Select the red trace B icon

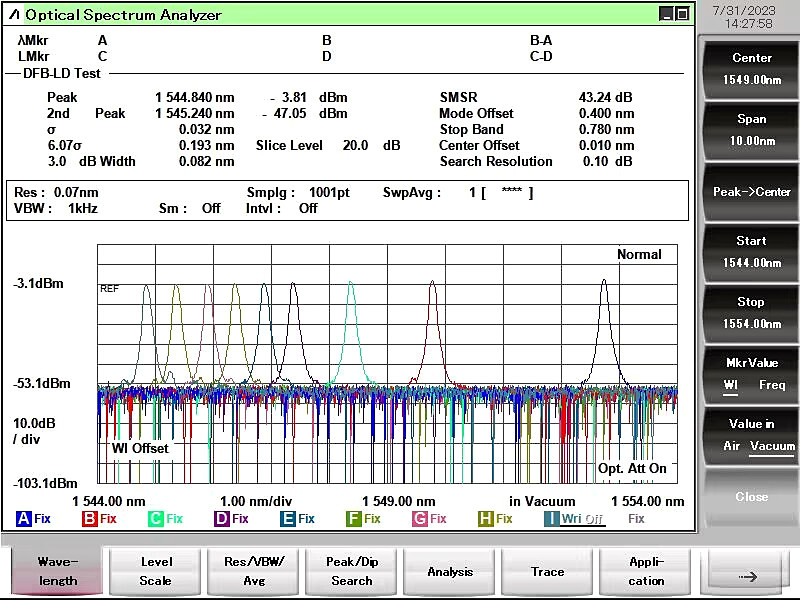(89, 519)
